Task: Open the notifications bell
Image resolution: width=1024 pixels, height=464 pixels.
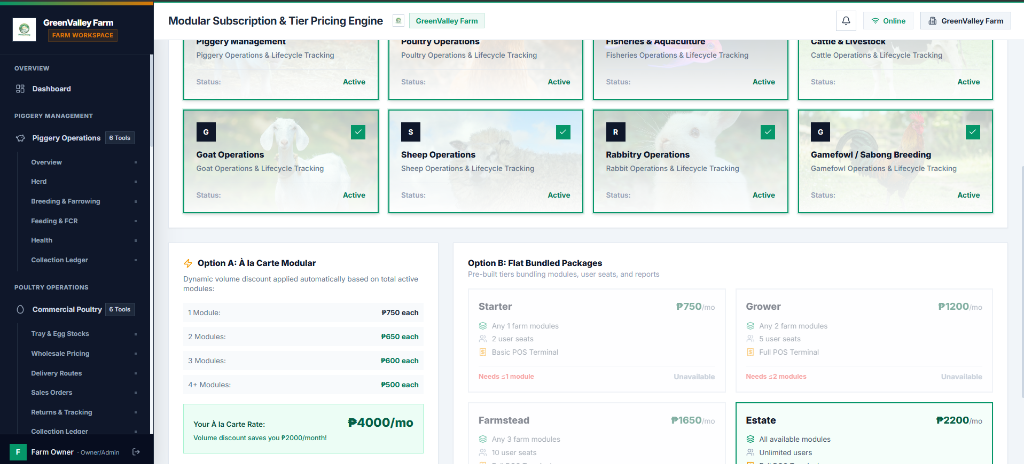Action: tap(846, 21)
